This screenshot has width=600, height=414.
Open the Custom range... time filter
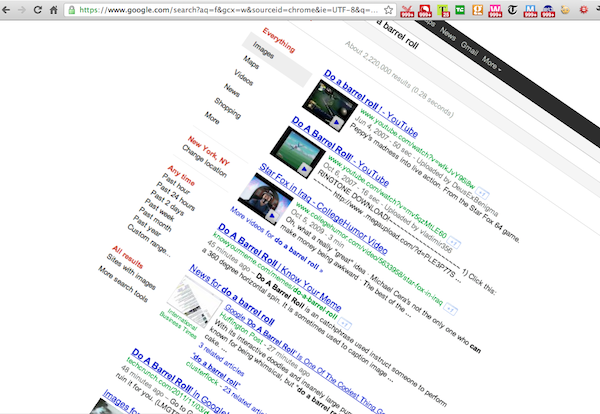[148, 240]
